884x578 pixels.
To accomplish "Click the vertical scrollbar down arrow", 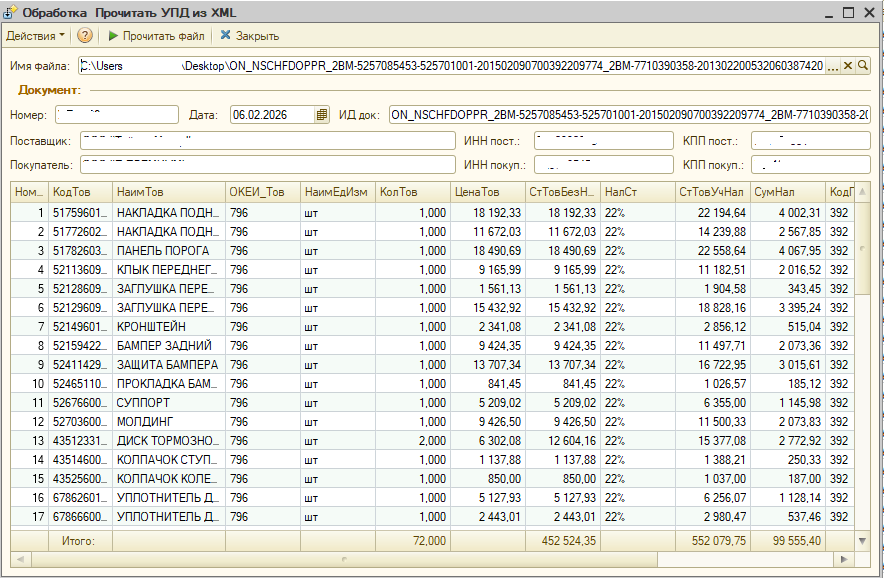I will (864, 540).
